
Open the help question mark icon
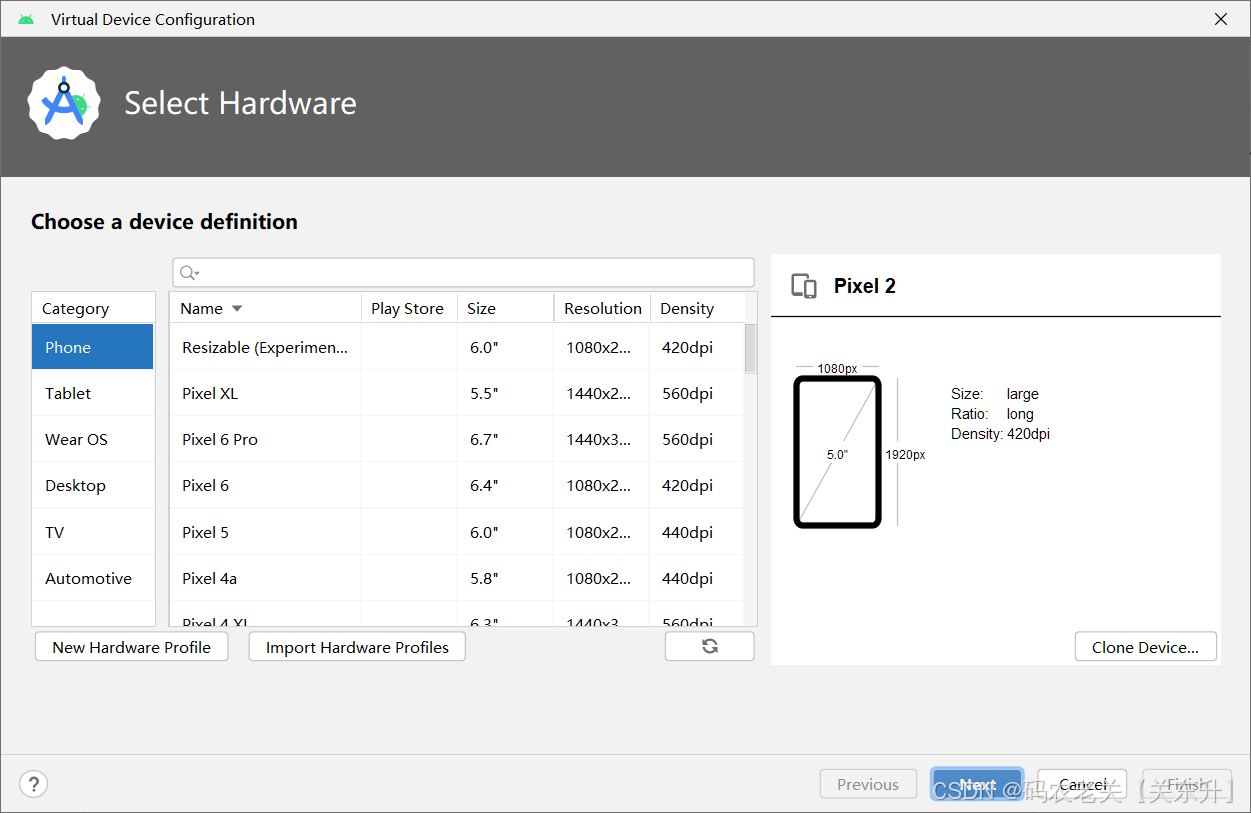34,784
